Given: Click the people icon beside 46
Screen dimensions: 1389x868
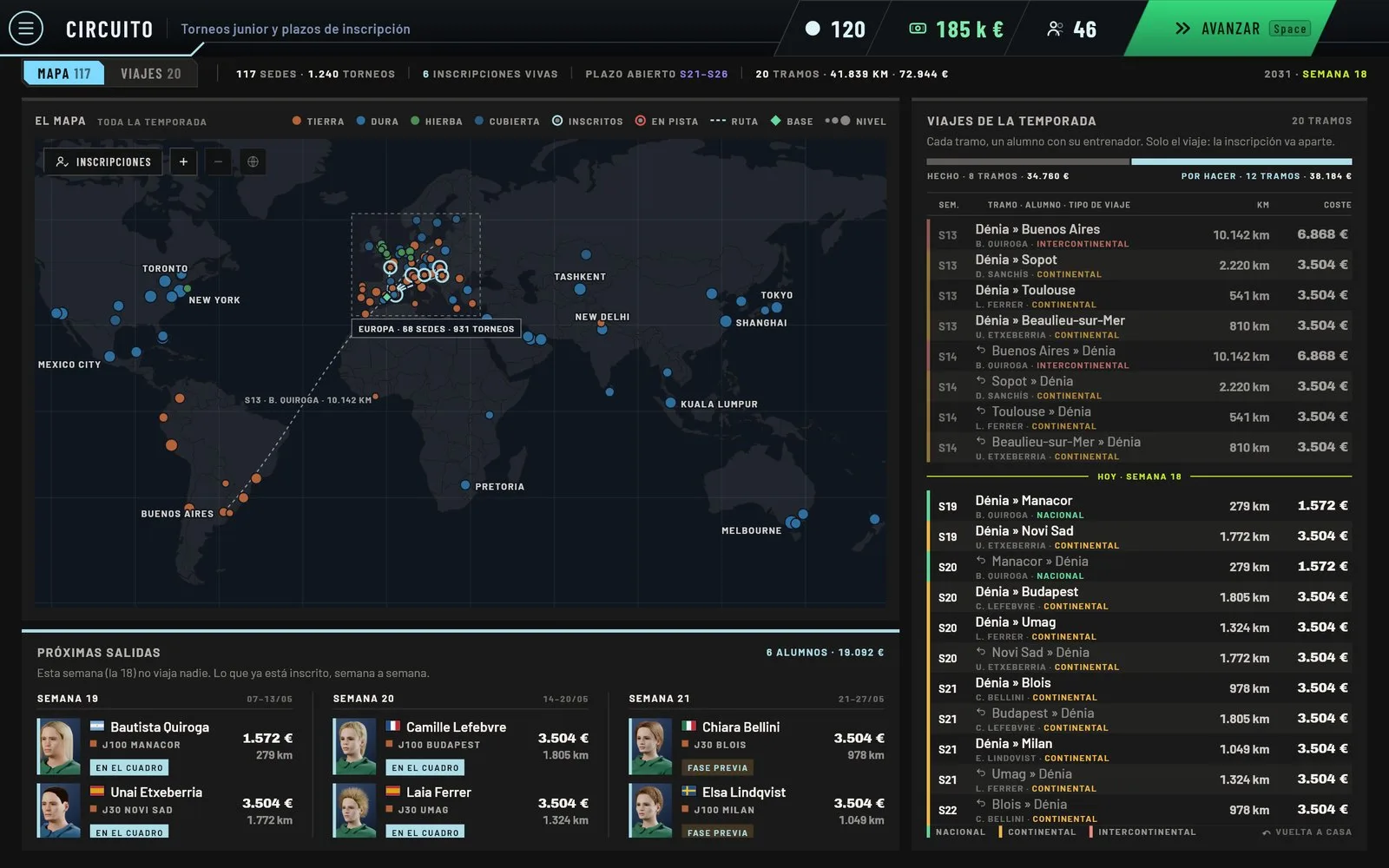Looking at the screenshot, I should coord(1055,29).
